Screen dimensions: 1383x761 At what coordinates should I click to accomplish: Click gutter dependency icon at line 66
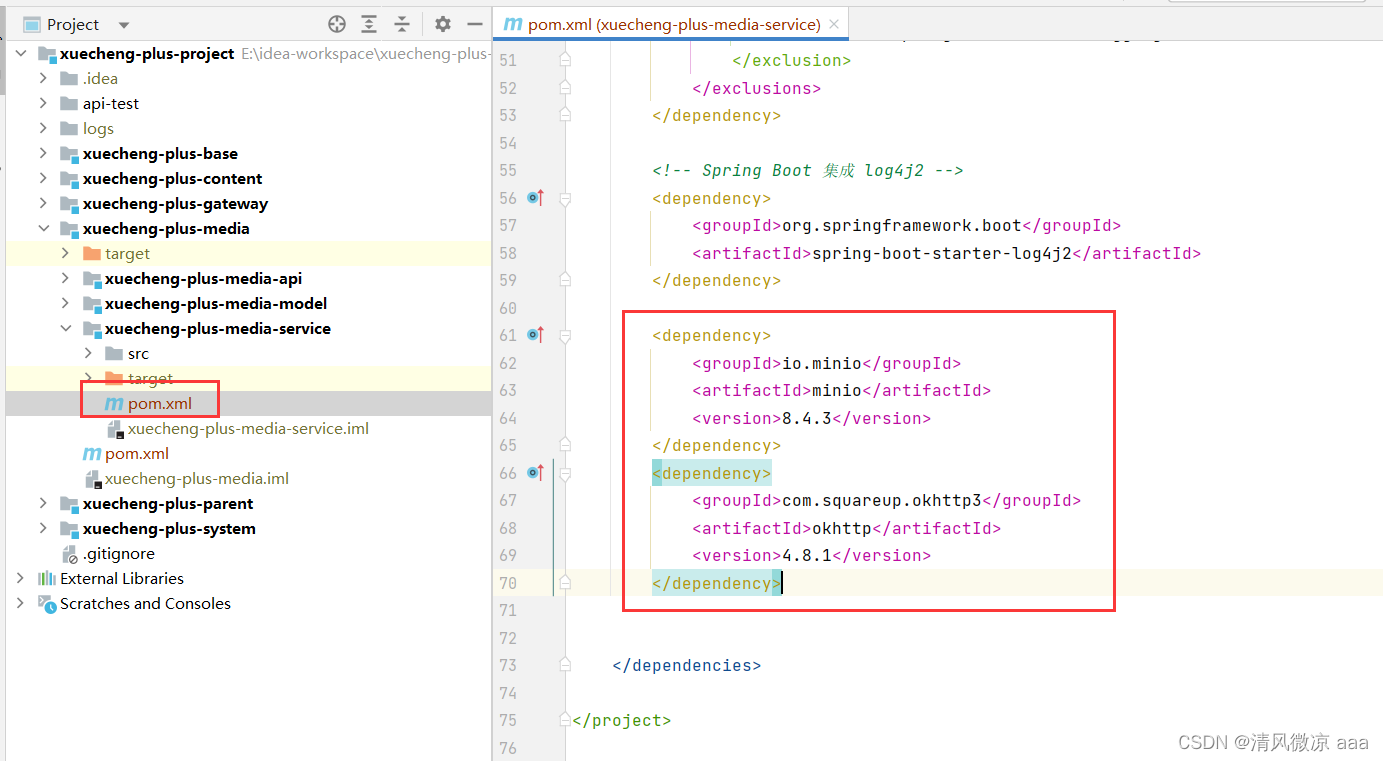536,473
